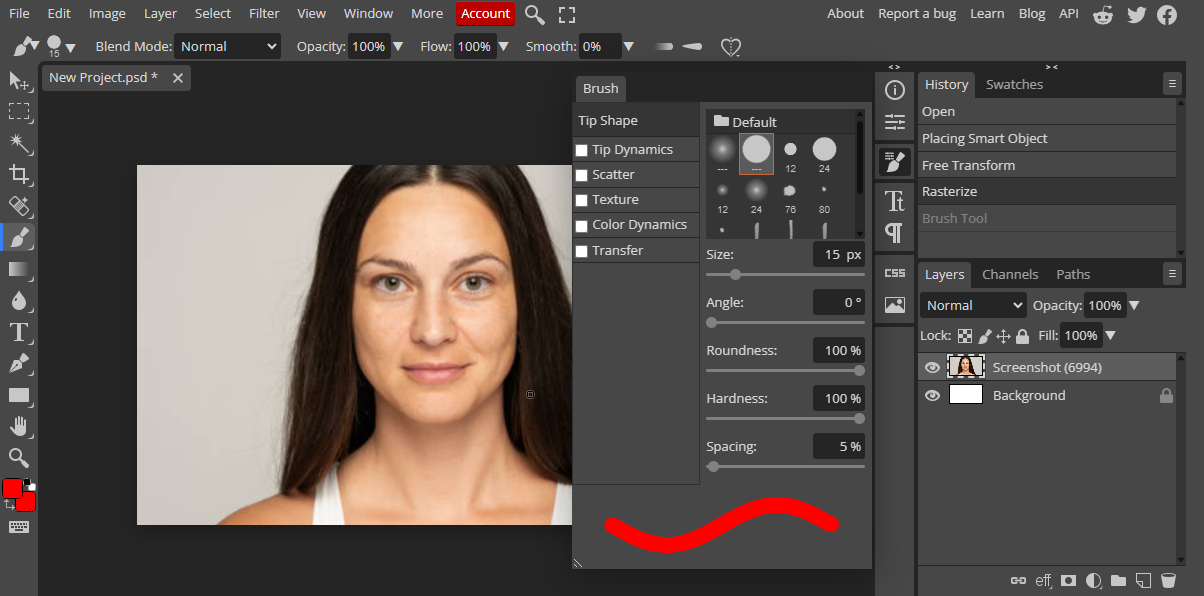Open the layer blend mode Normal dropdown

point(974,305)
